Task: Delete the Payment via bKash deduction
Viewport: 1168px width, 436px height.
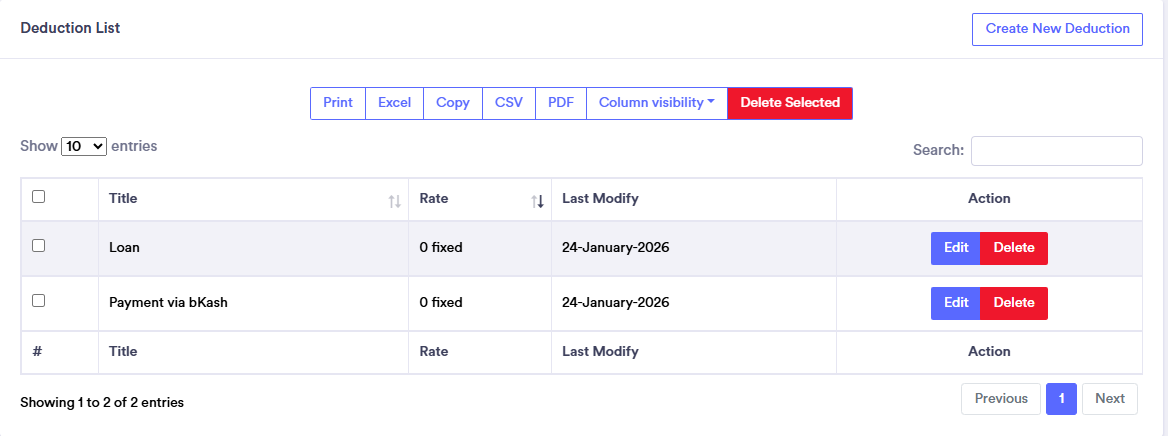Action: click(1014, 303)
